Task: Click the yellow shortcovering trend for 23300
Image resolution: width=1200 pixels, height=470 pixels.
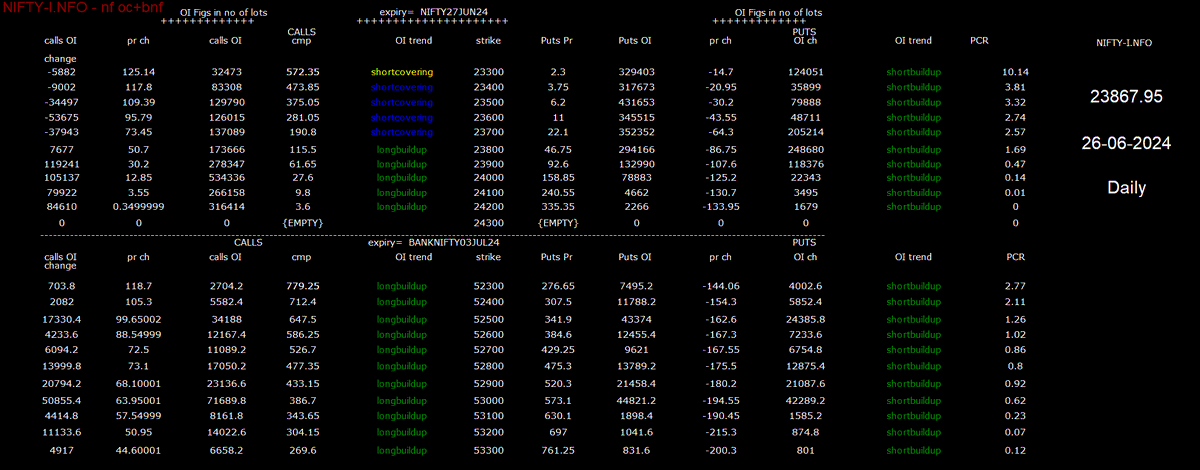Action: pos(401,72)
